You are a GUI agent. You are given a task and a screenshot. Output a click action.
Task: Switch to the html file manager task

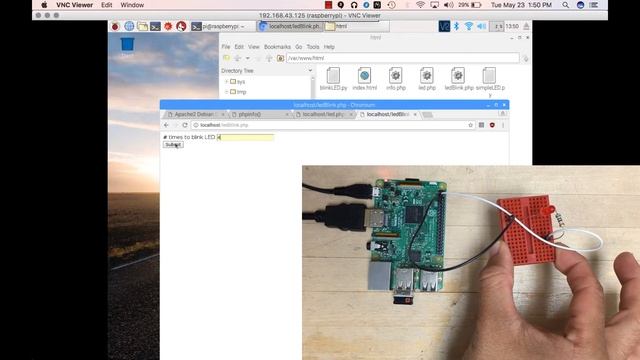coord(356,27)
